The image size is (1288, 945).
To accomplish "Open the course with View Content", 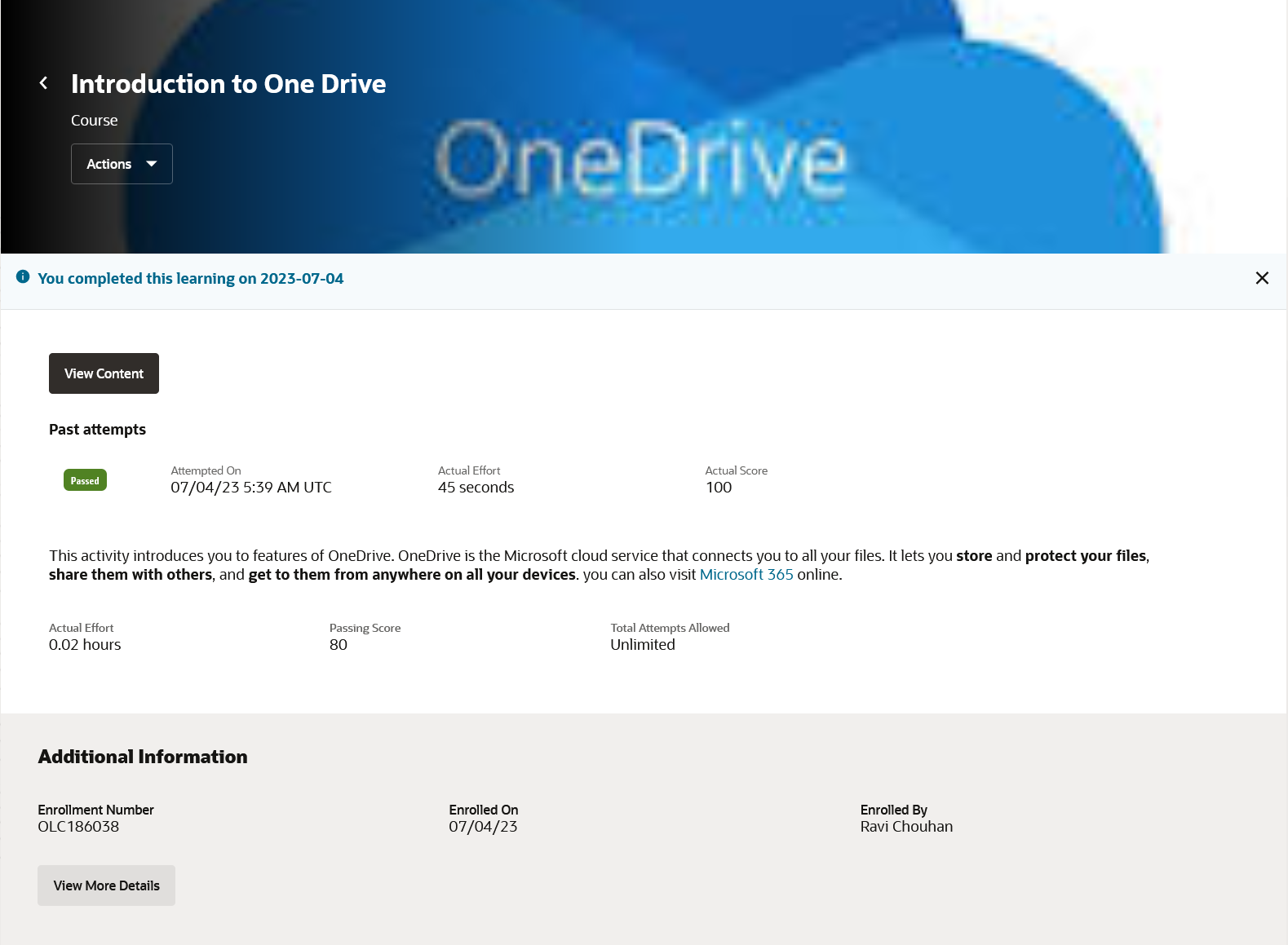I will tap(104, 373).
